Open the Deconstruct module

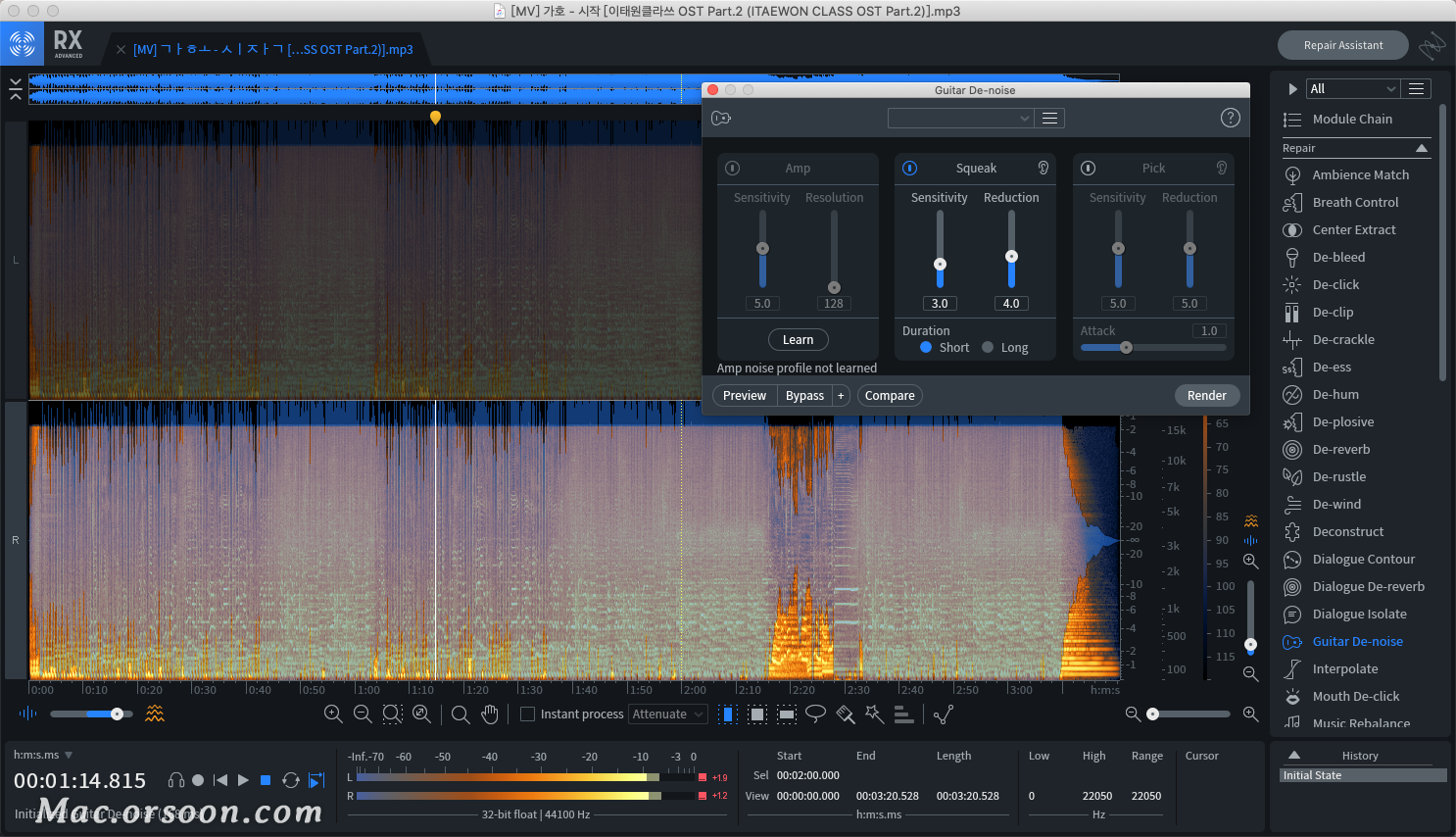1348,531
